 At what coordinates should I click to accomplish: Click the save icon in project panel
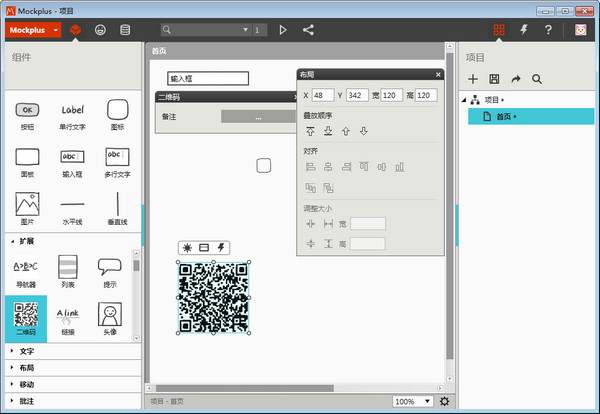(494, 78)
